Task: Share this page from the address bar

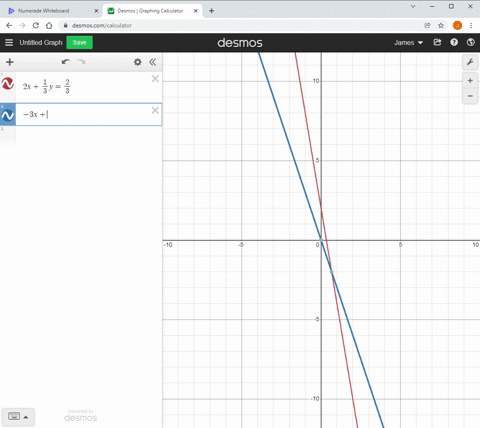Action: [x=427, y=25]
